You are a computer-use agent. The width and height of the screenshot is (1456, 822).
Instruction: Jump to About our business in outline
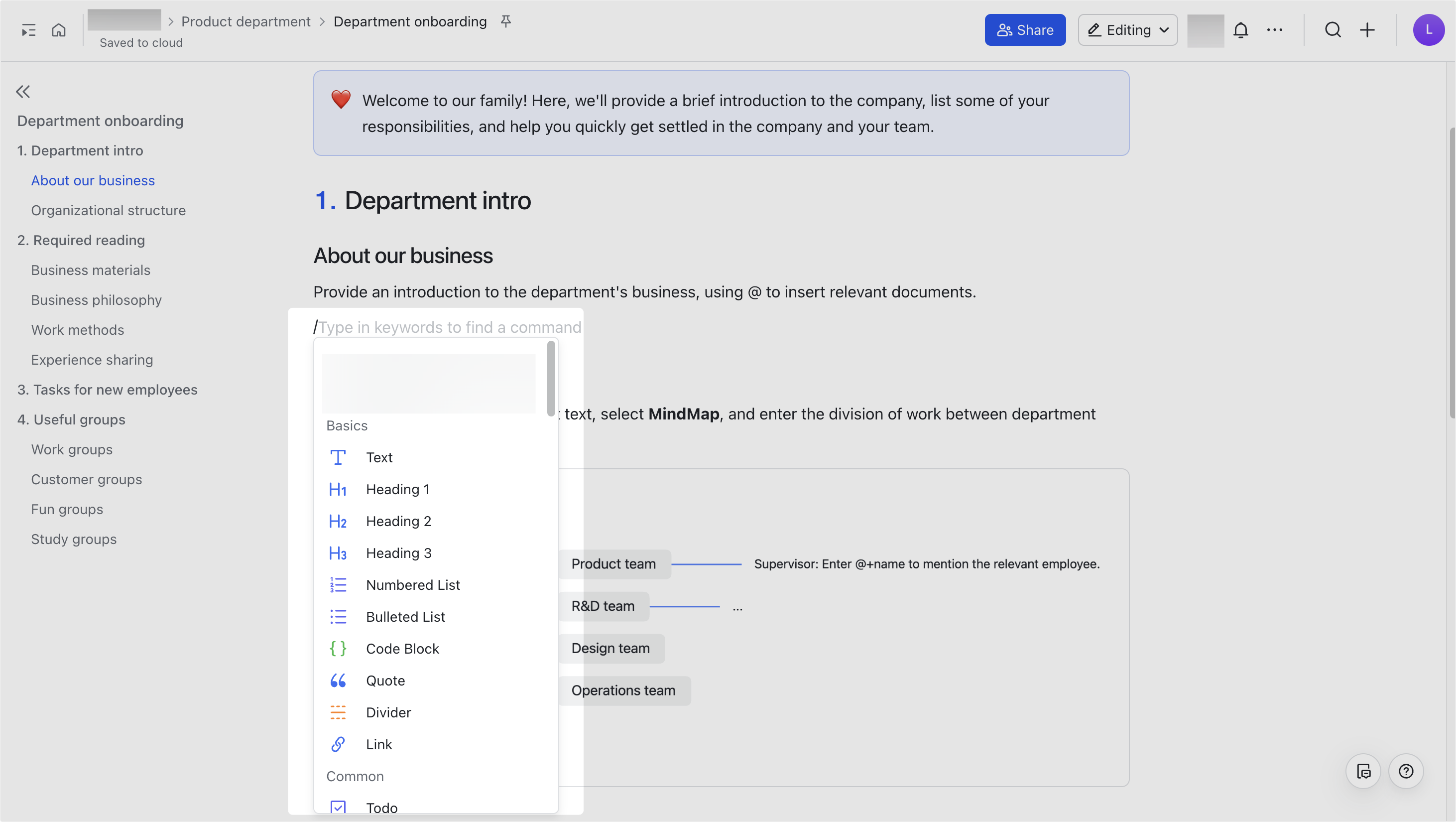[93, 180]
